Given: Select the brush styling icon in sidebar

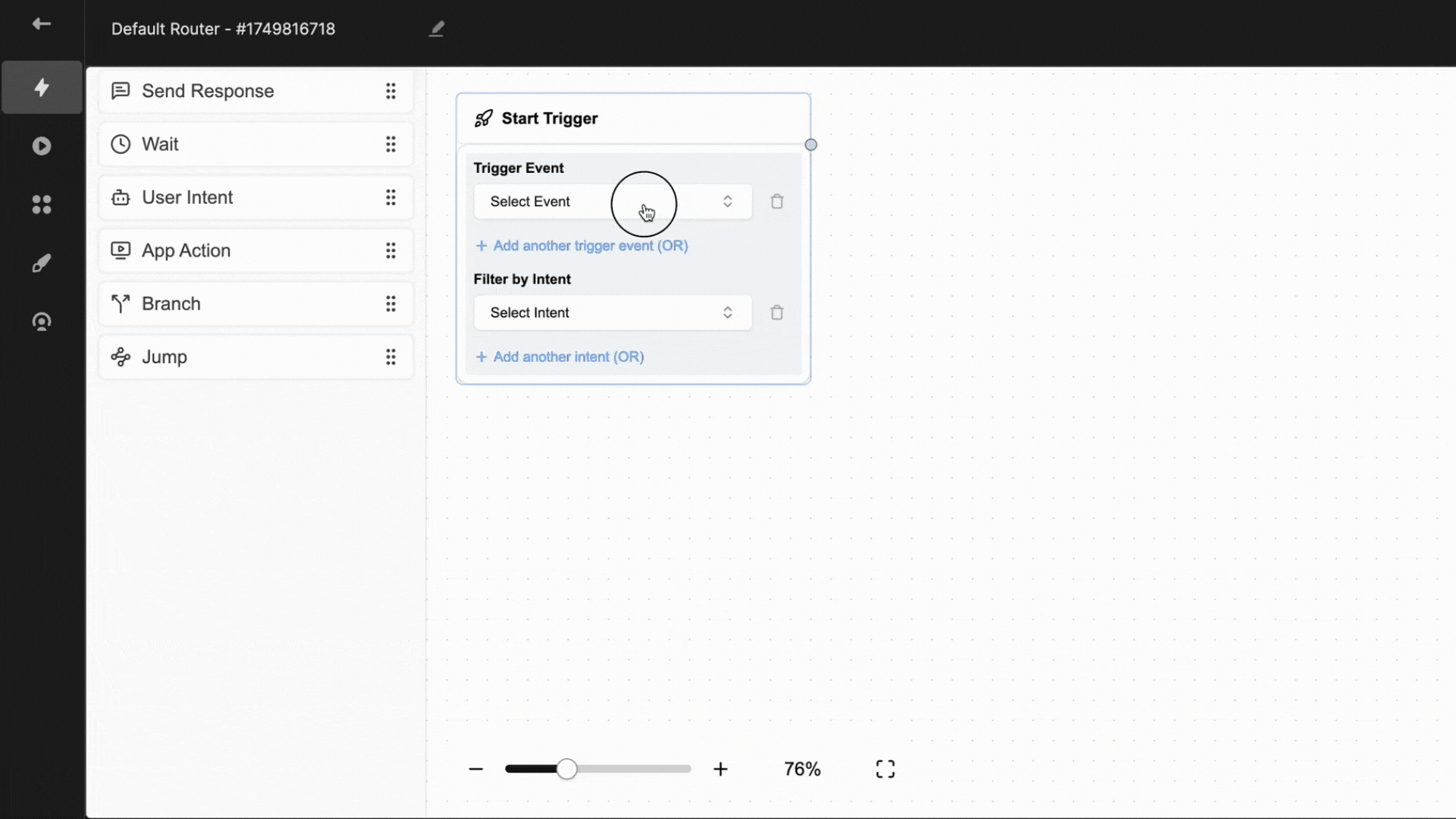Looking at the screenshot, I should pyautogui.click(x=42, y=262).
